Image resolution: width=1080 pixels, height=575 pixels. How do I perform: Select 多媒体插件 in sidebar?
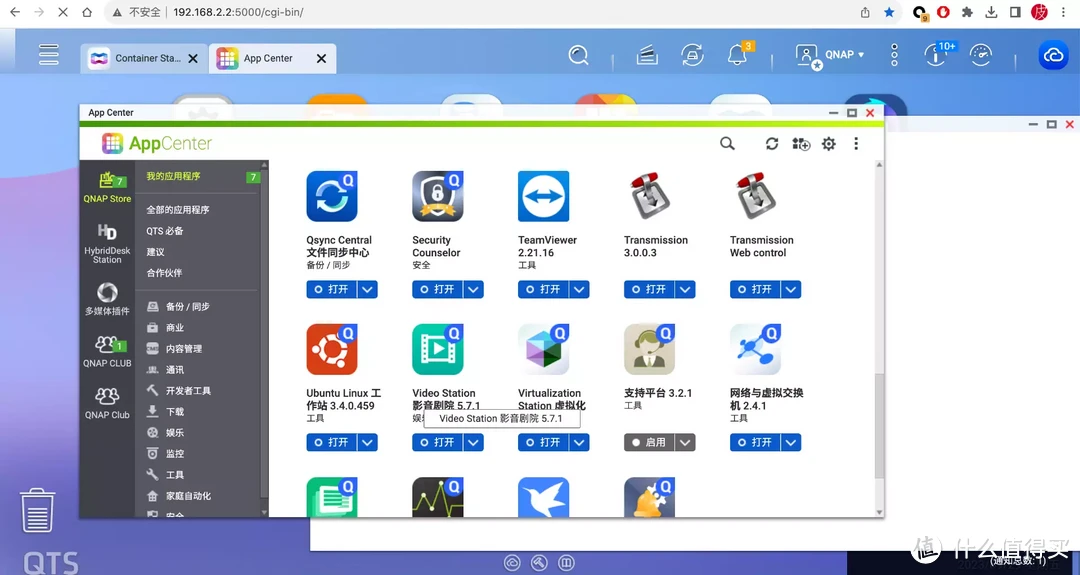pos(107,298)
